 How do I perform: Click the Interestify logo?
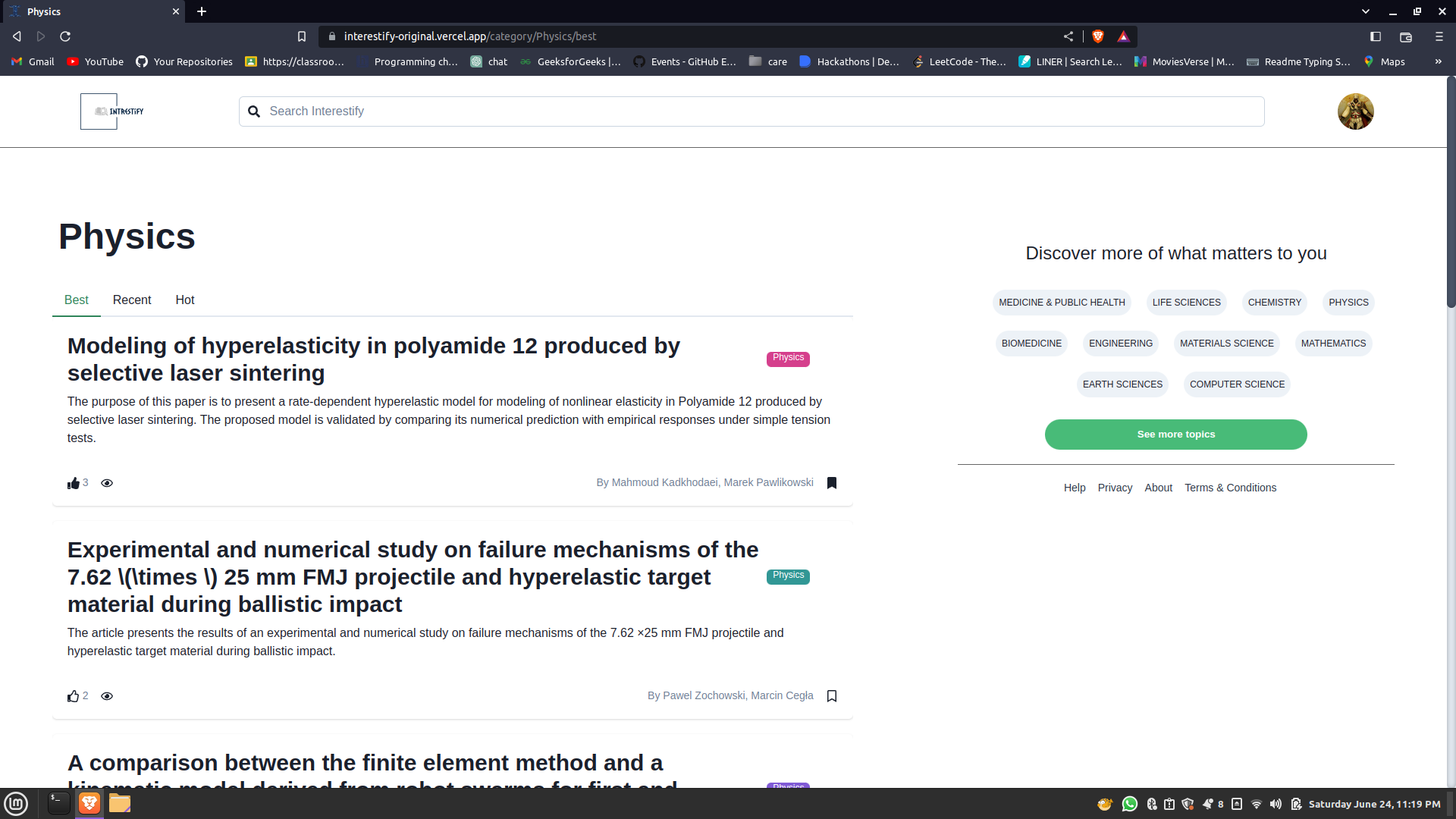click(112, 111)
